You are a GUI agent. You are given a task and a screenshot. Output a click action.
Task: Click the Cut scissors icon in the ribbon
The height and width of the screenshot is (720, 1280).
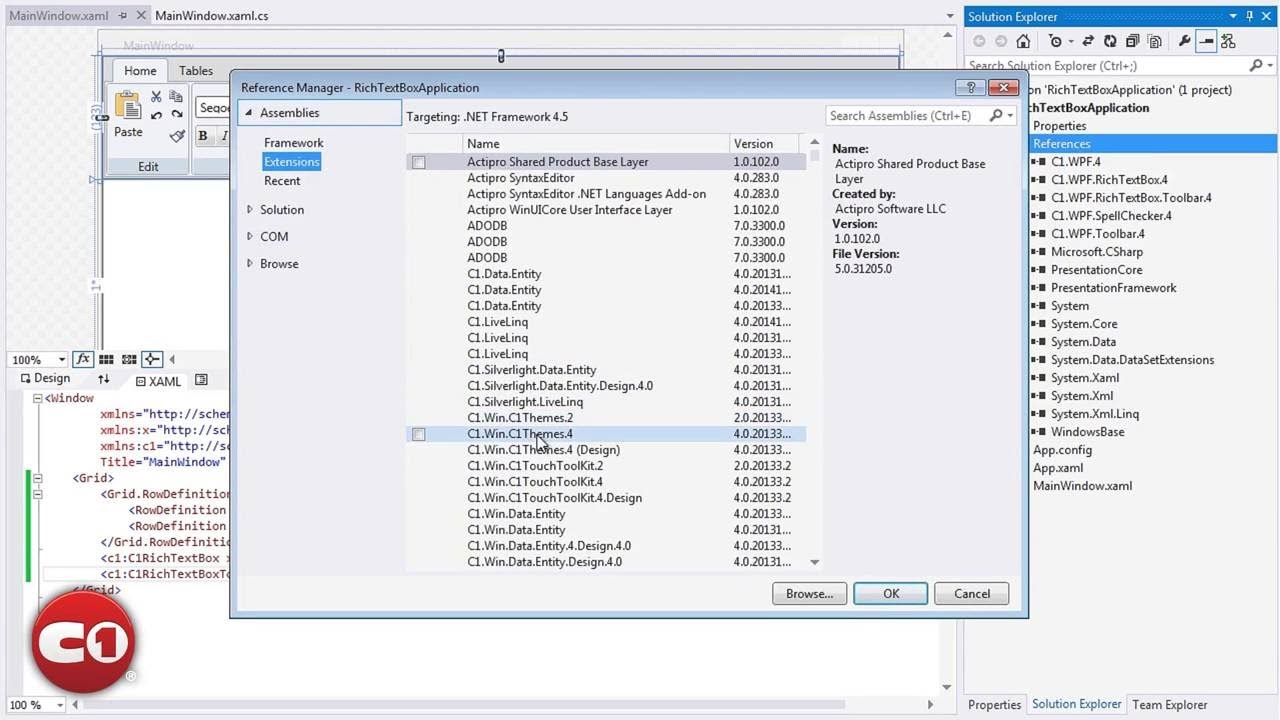[x=156, y=97]
